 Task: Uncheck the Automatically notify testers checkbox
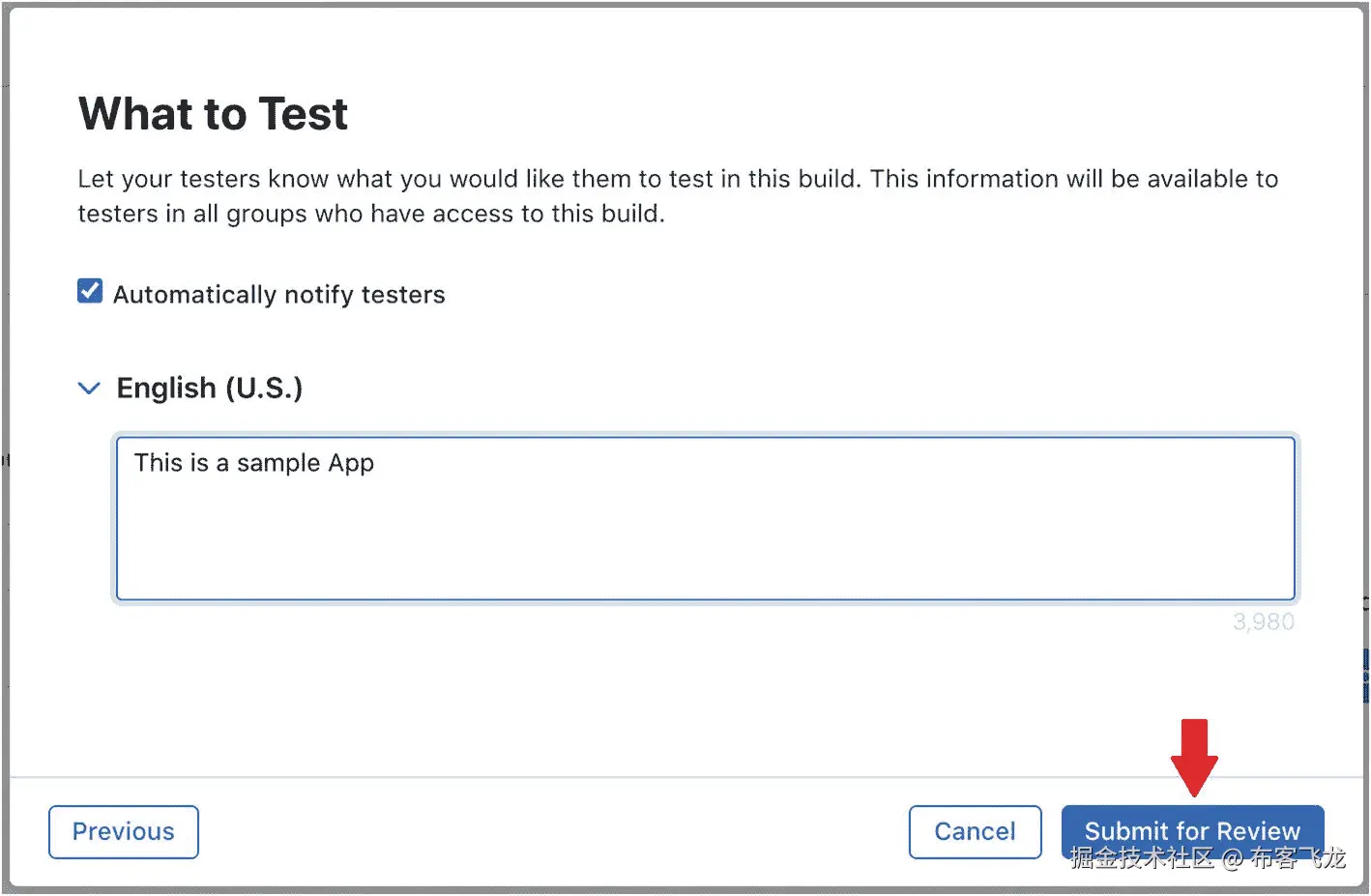90,291
